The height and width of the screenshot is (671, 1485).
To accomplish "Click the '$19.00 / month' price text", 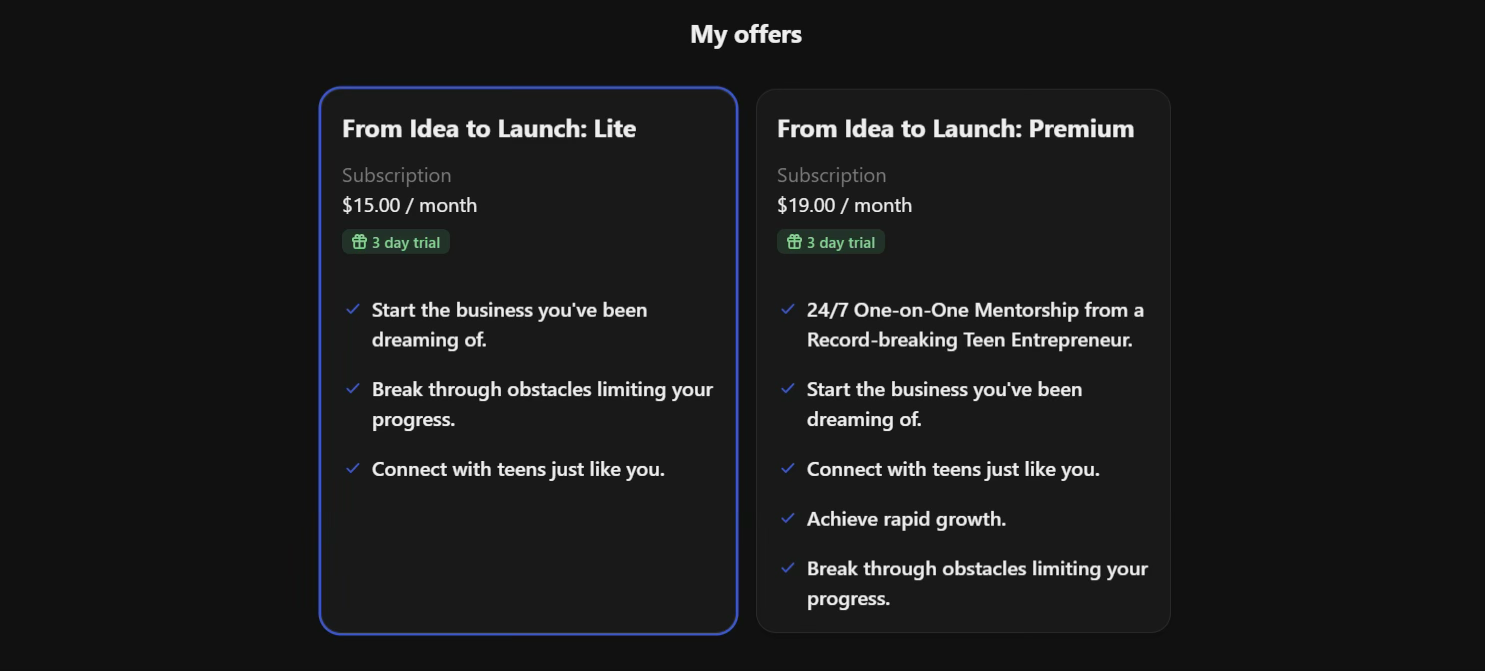I will (x=844, y=205).
